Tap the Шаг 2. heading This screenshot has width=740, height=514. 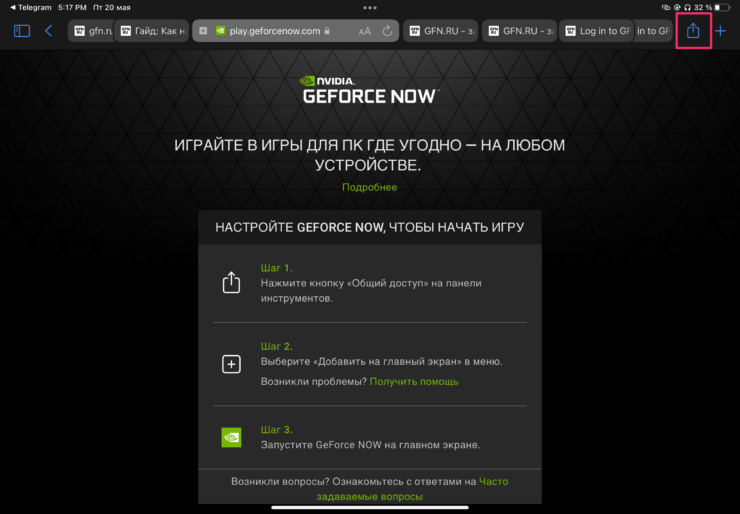tap(277, 346)
